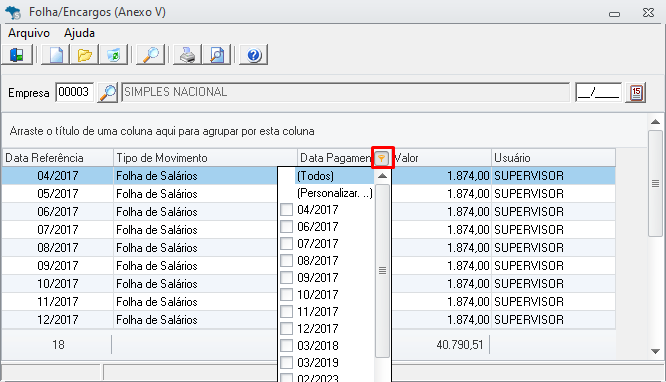Click Folha de Salários in 07/2017 row
This screenshot has height=382, width=666.
click(x=157, y=230)
